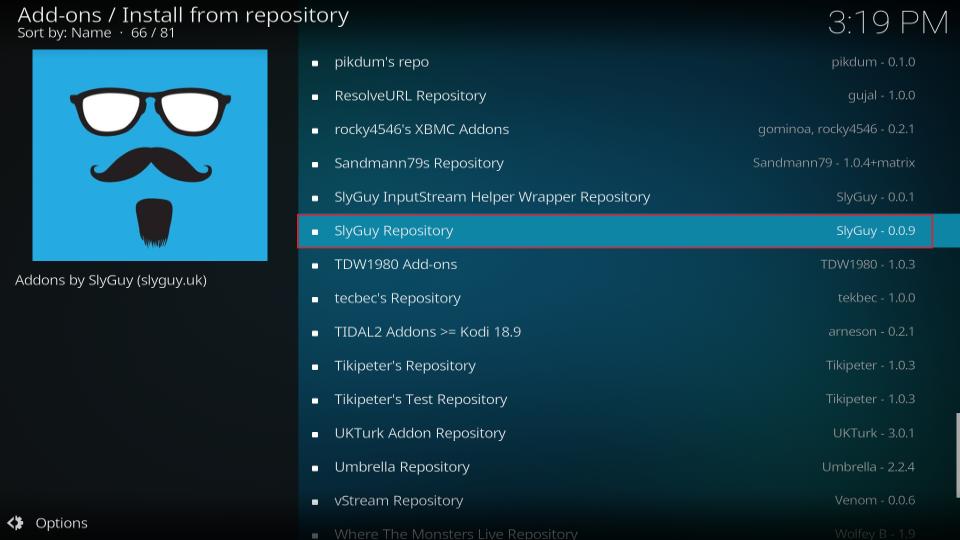Click the Sort by: Name label
This screenshot has width=960, height=540.
[x=64, y=33]
